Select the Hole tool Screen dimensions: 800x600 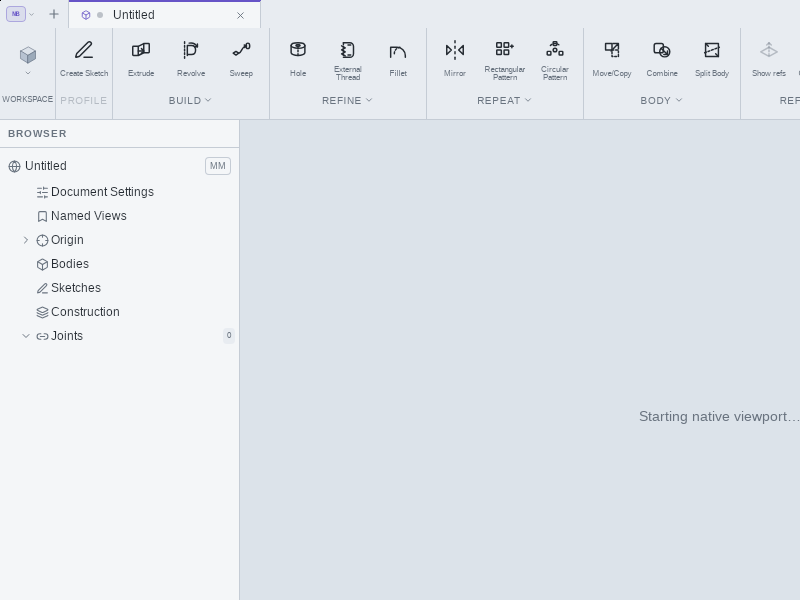[x=298, y=59]
